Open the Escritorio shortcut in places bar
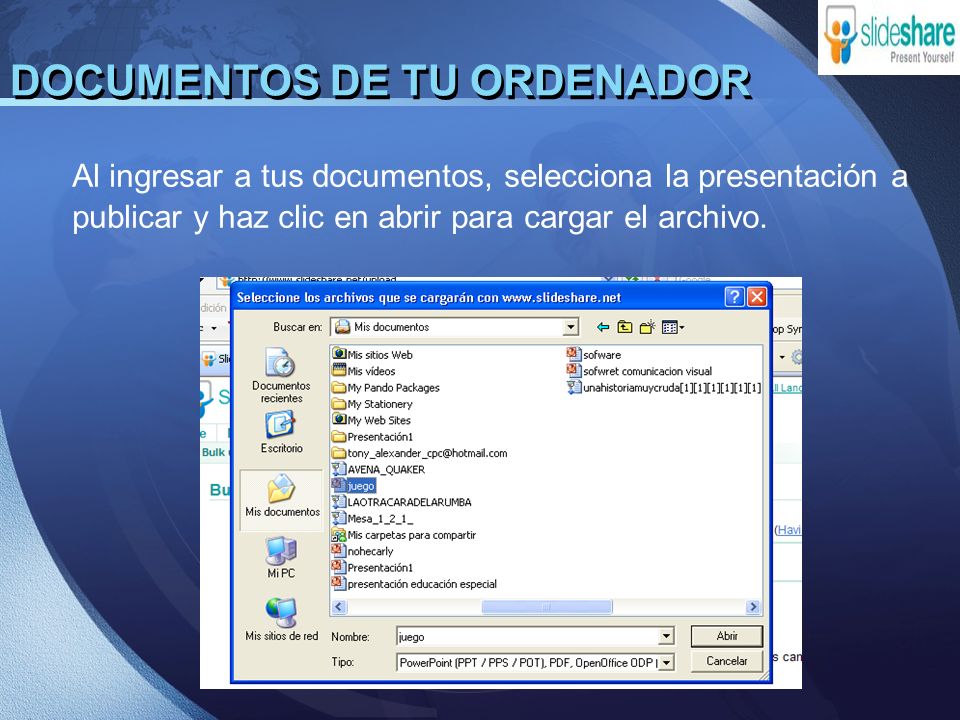The height and width of the screenshot is (720, 960). tap(281, 432)
